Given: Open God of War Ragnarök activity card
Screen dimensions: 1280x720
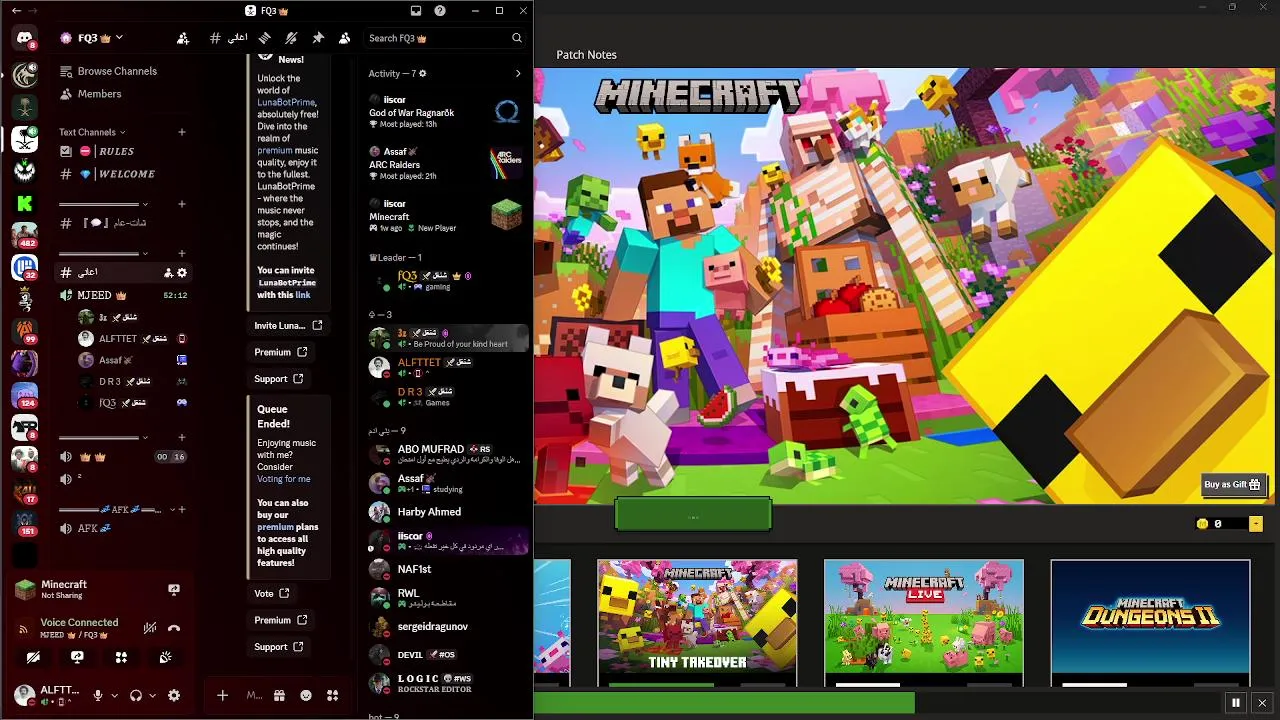Looking at the screenshot, I should (x=446, y=111).
